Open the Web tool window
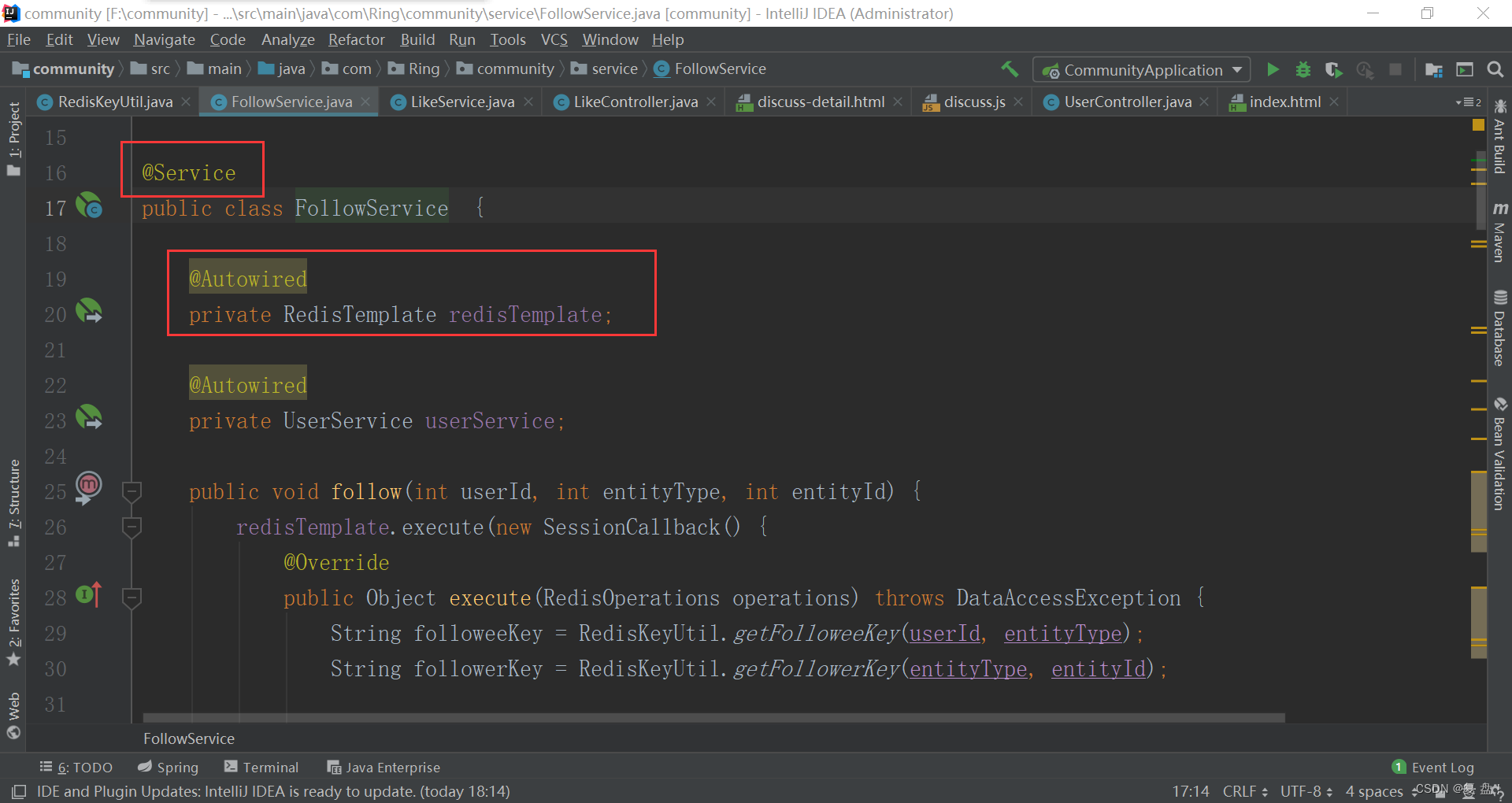 (x=14, y=716)
